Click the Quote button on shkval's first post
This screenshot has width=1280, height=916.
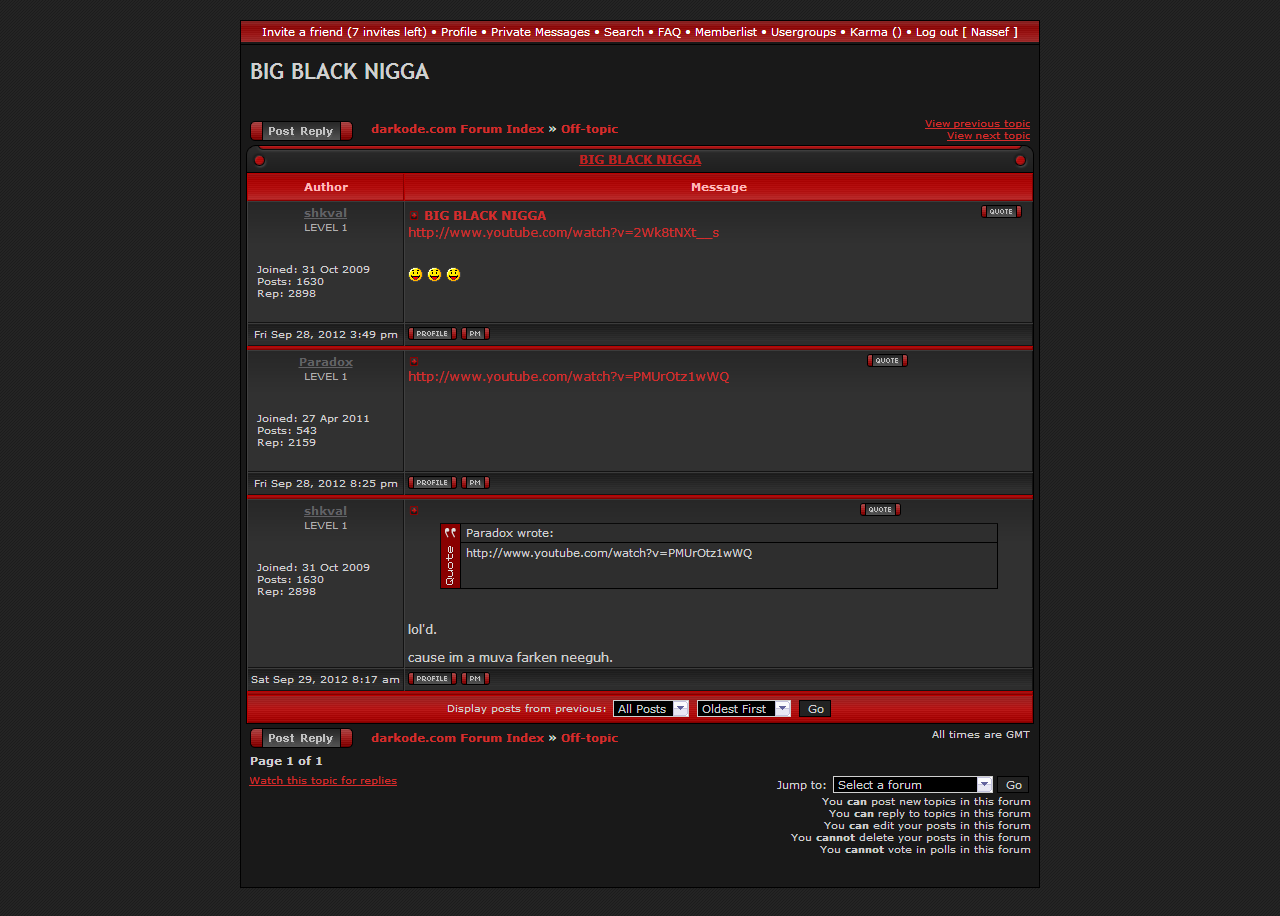click(x=1001, y=212)
